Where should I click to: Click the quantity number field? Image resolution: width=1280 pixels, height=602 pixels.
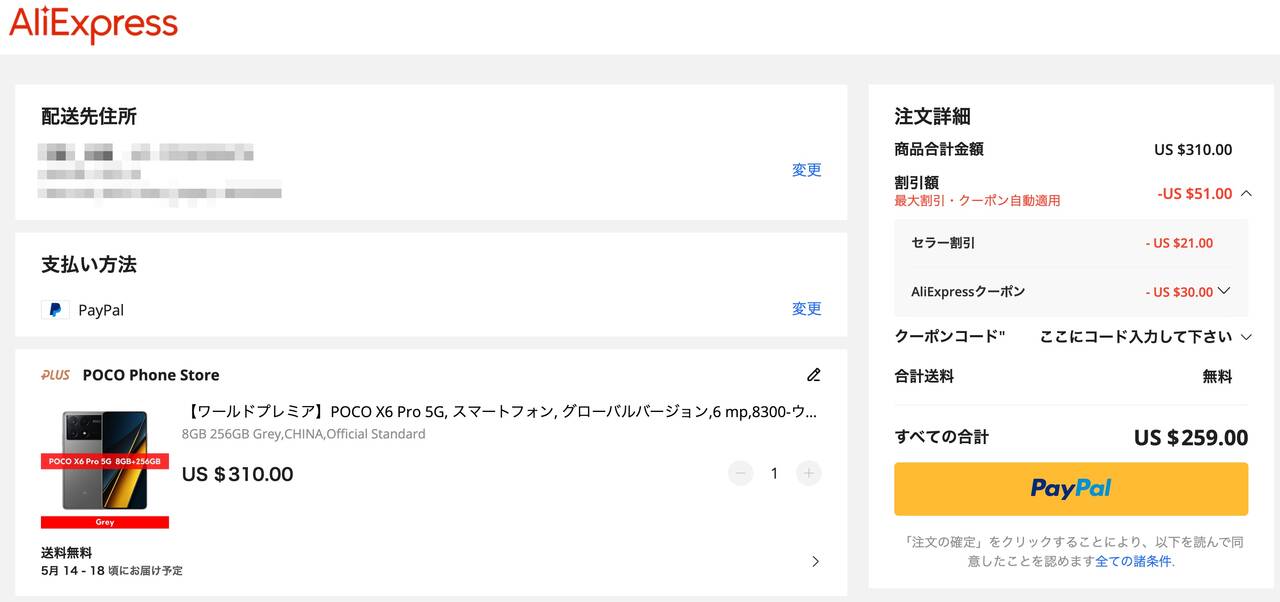(774, 473)
